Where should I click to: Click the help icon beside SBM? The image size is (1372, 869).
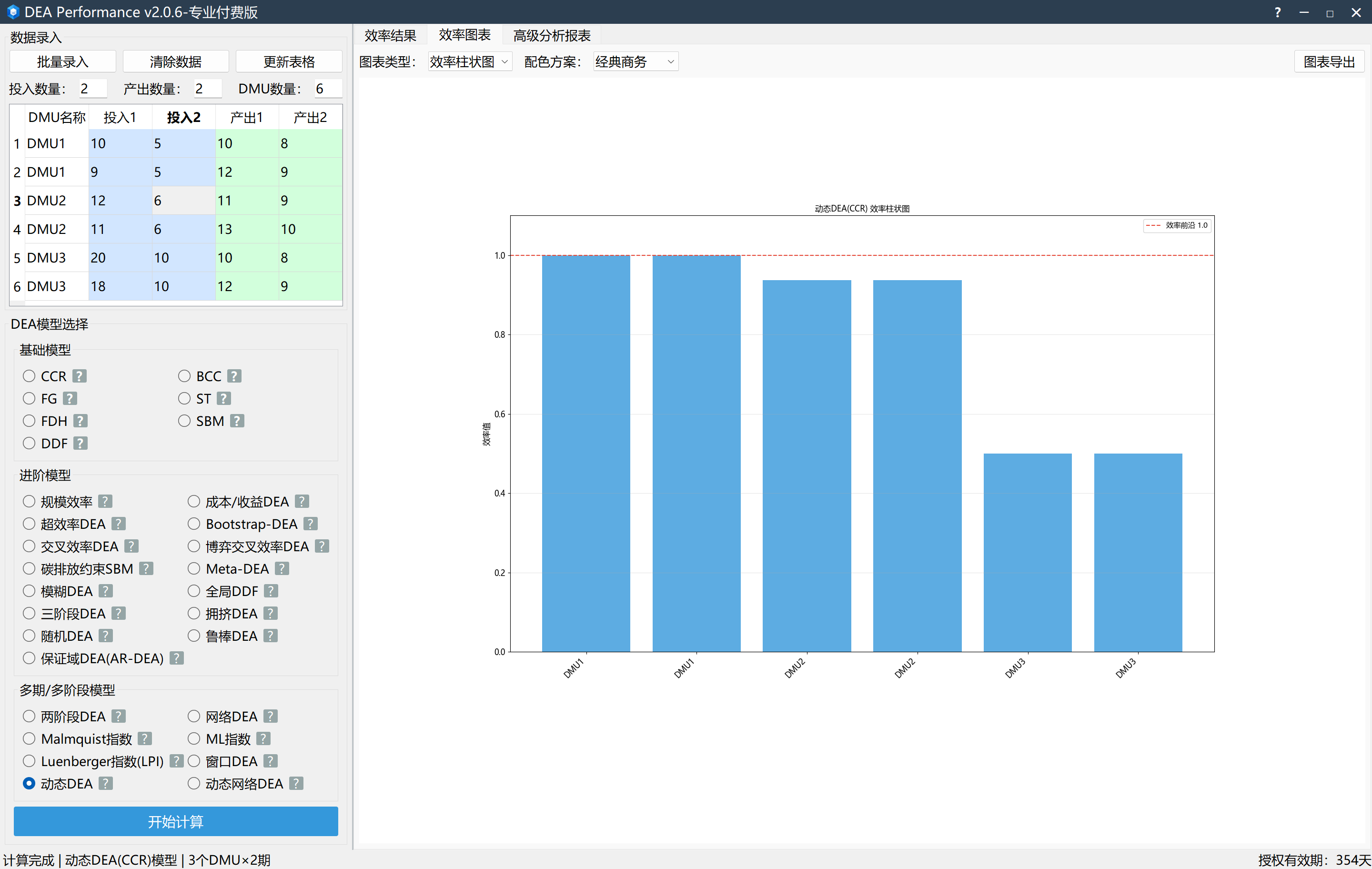click(237, 421)
